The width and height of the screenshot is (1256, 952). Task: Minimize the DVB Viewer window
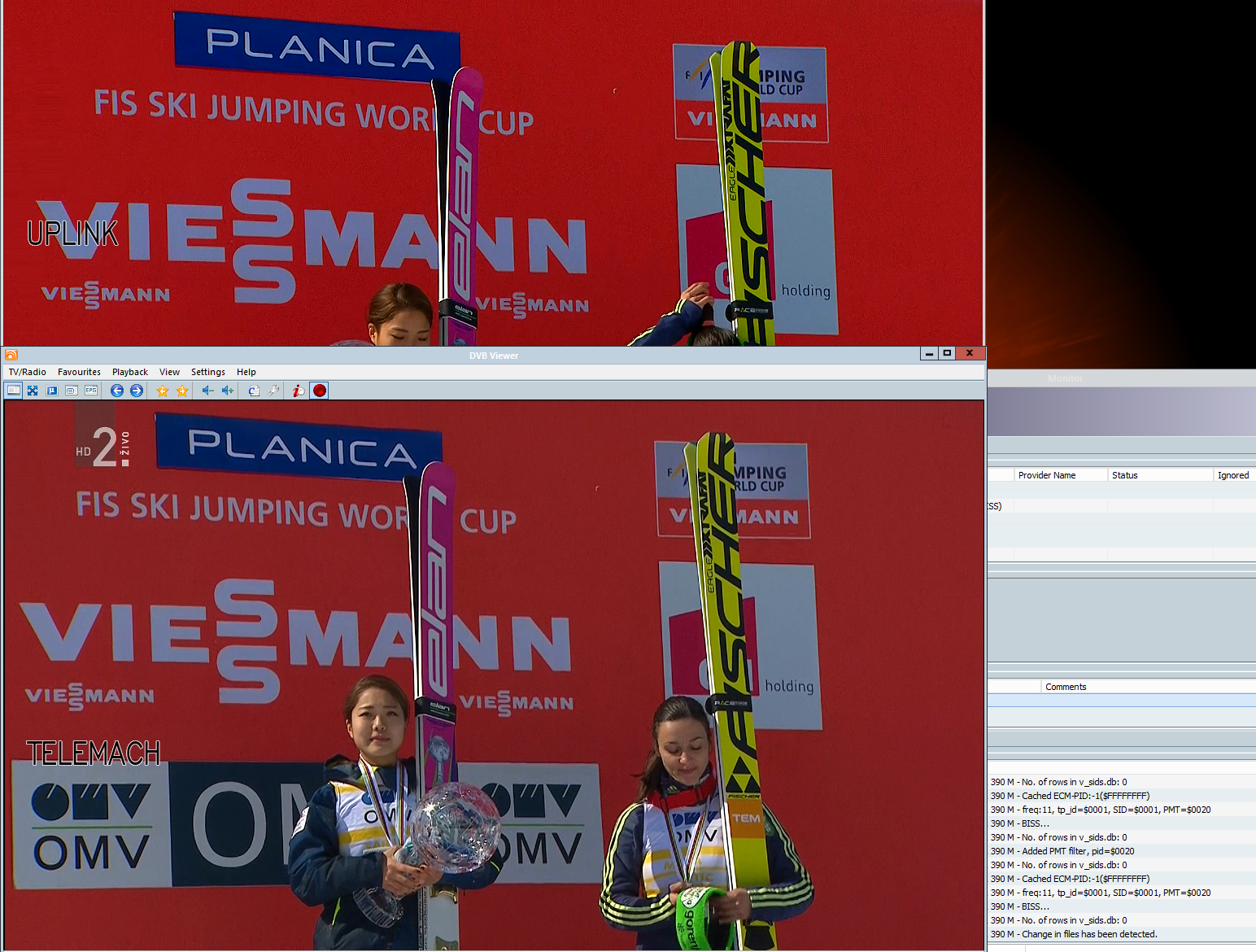[x=929, y=353]
